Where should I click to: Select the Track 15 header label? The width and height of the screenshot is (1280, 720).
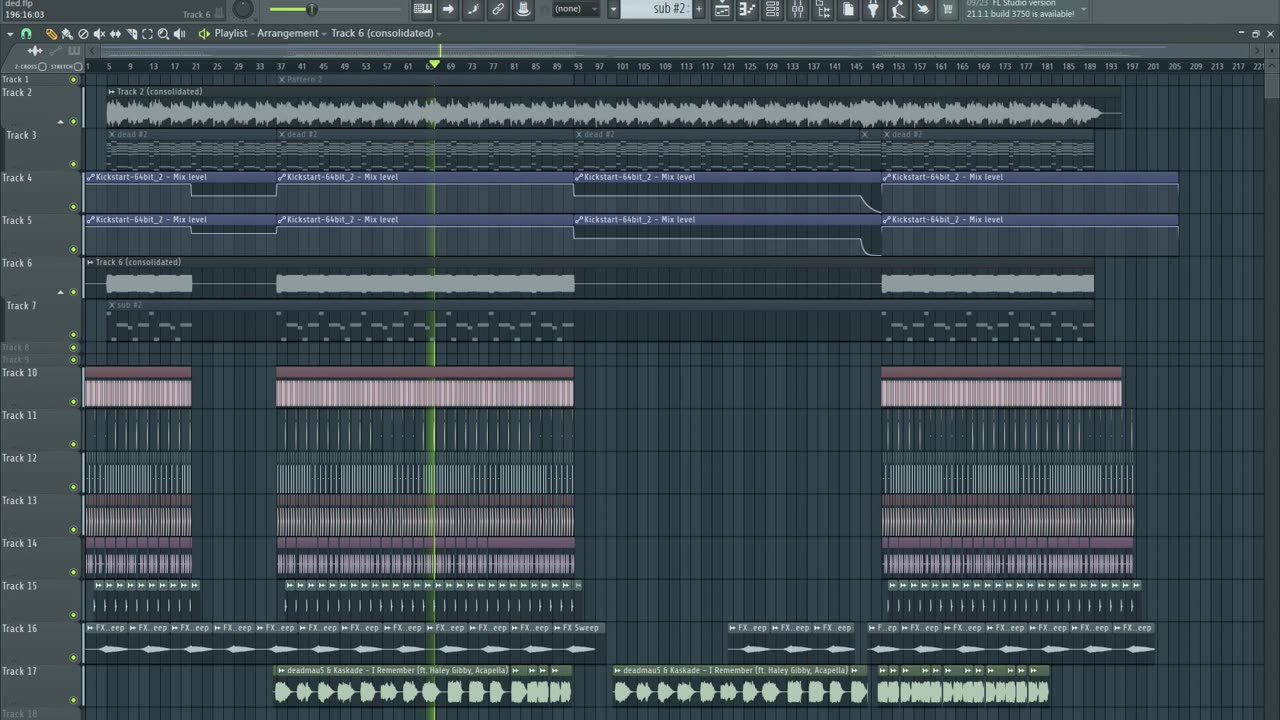point(19,586)
